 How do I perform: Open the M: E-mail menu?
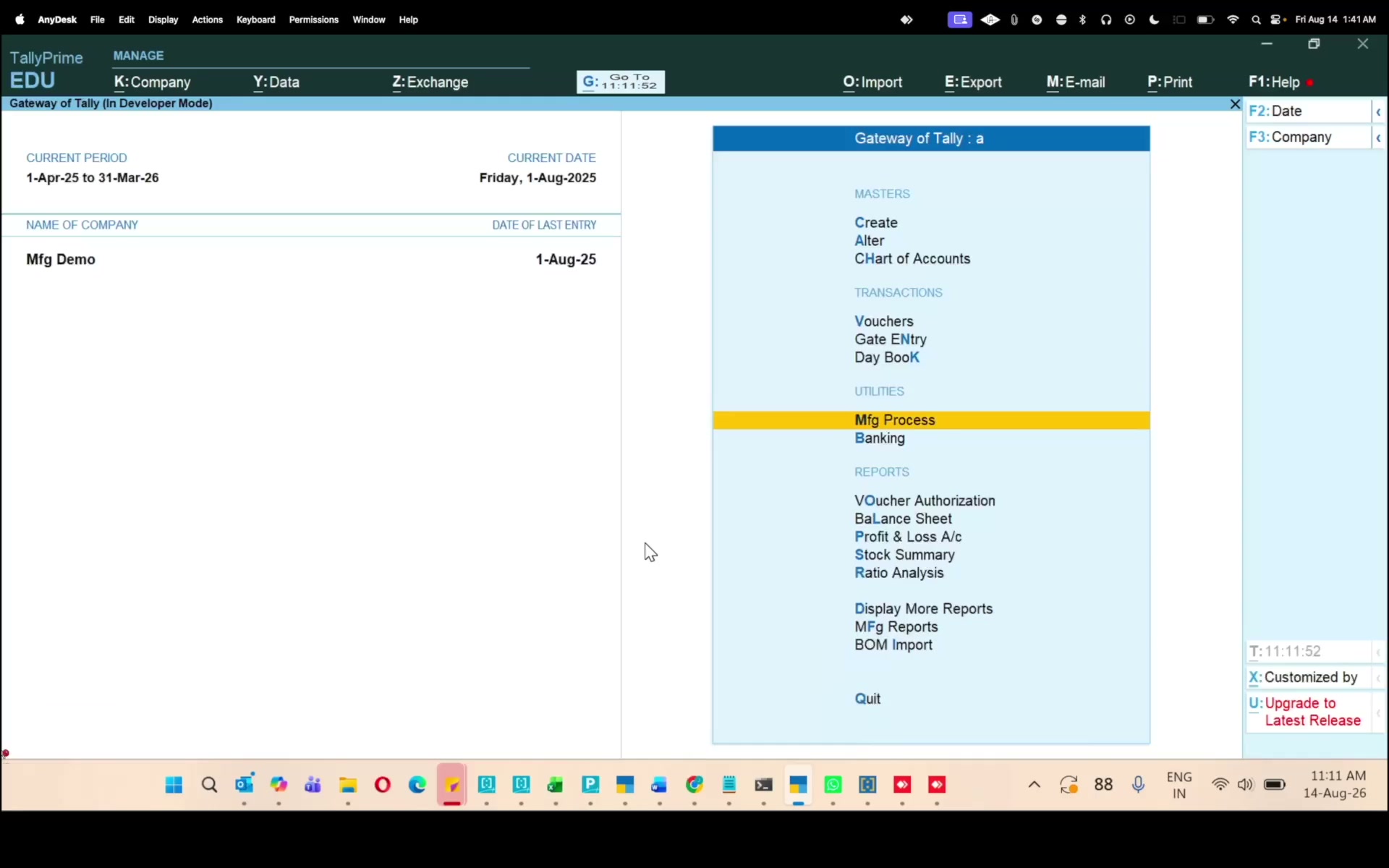1076,82
